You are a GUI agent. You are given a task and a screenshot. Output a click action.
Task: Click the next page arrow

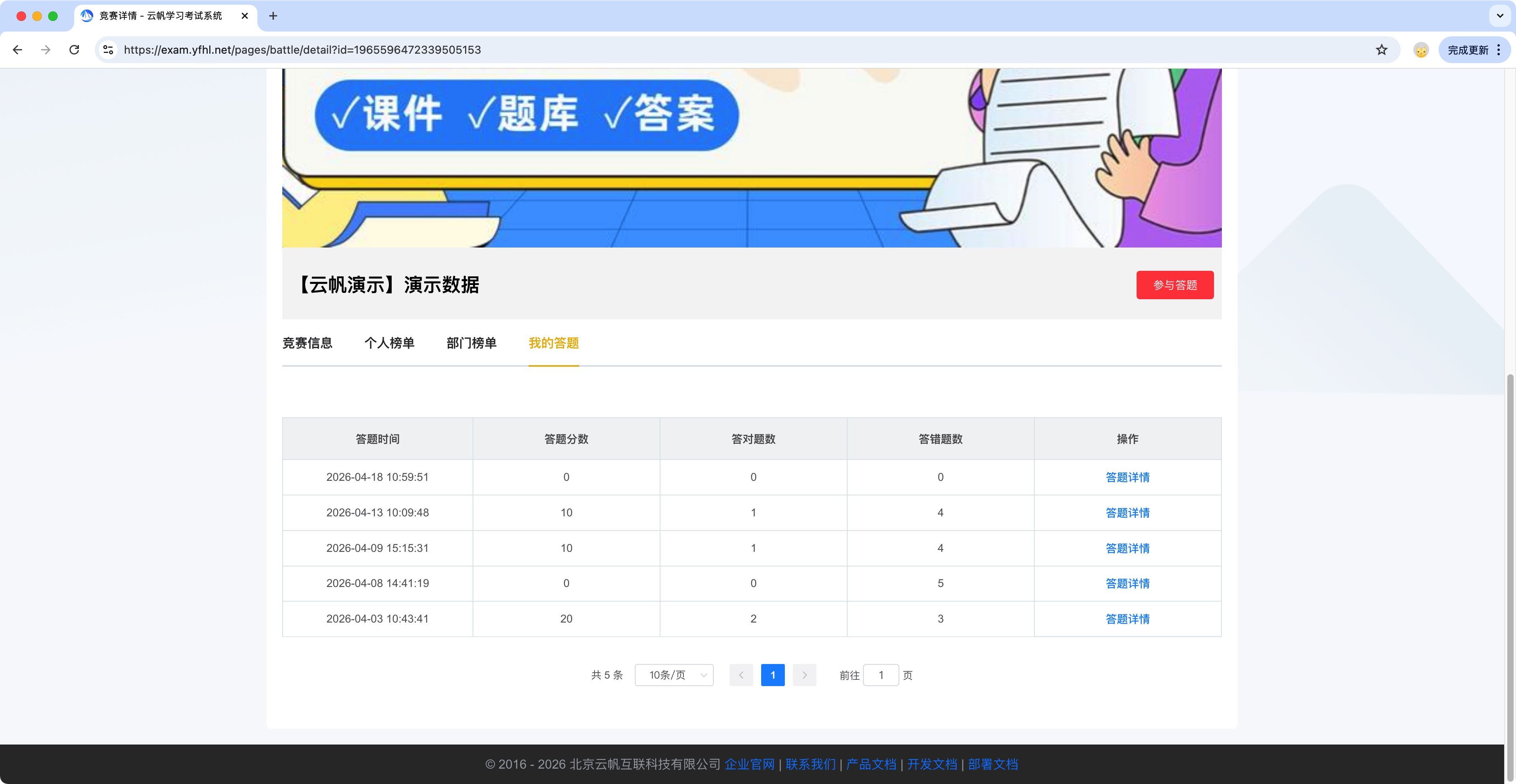pyautogui.click(x=804, y=675)
